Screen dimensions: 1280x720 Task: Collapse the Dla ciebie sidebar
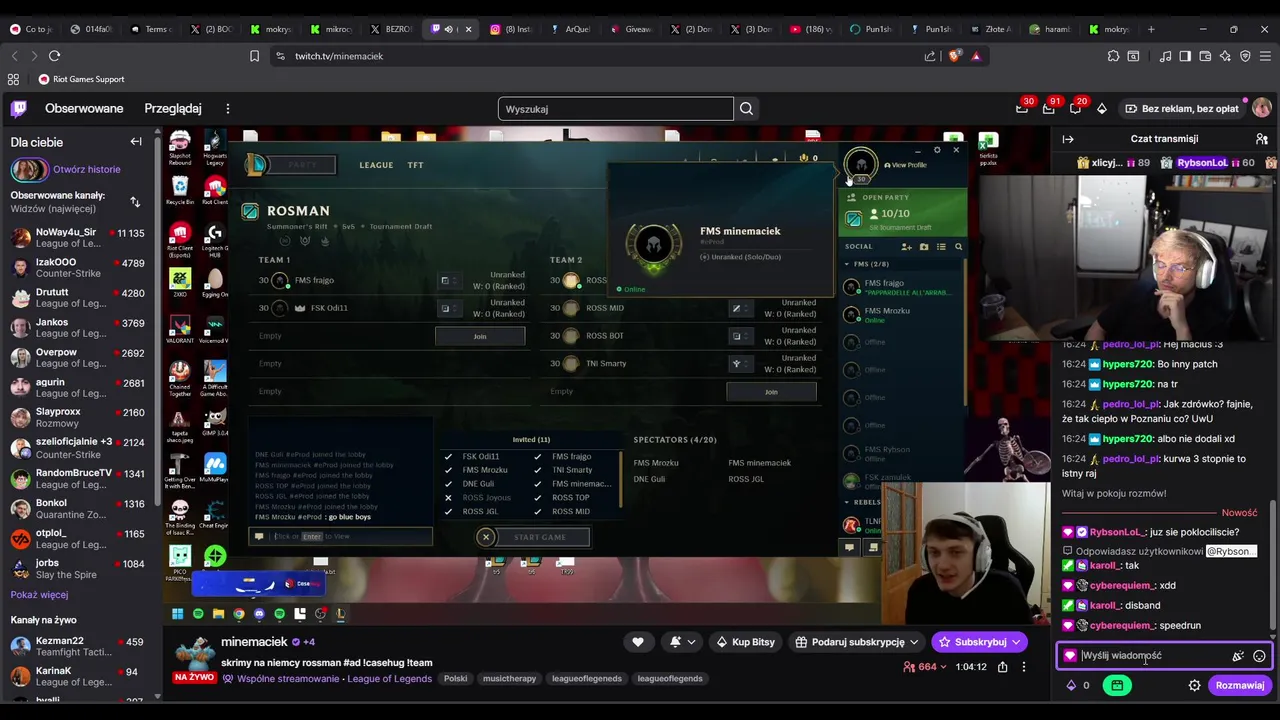point(136,142)
